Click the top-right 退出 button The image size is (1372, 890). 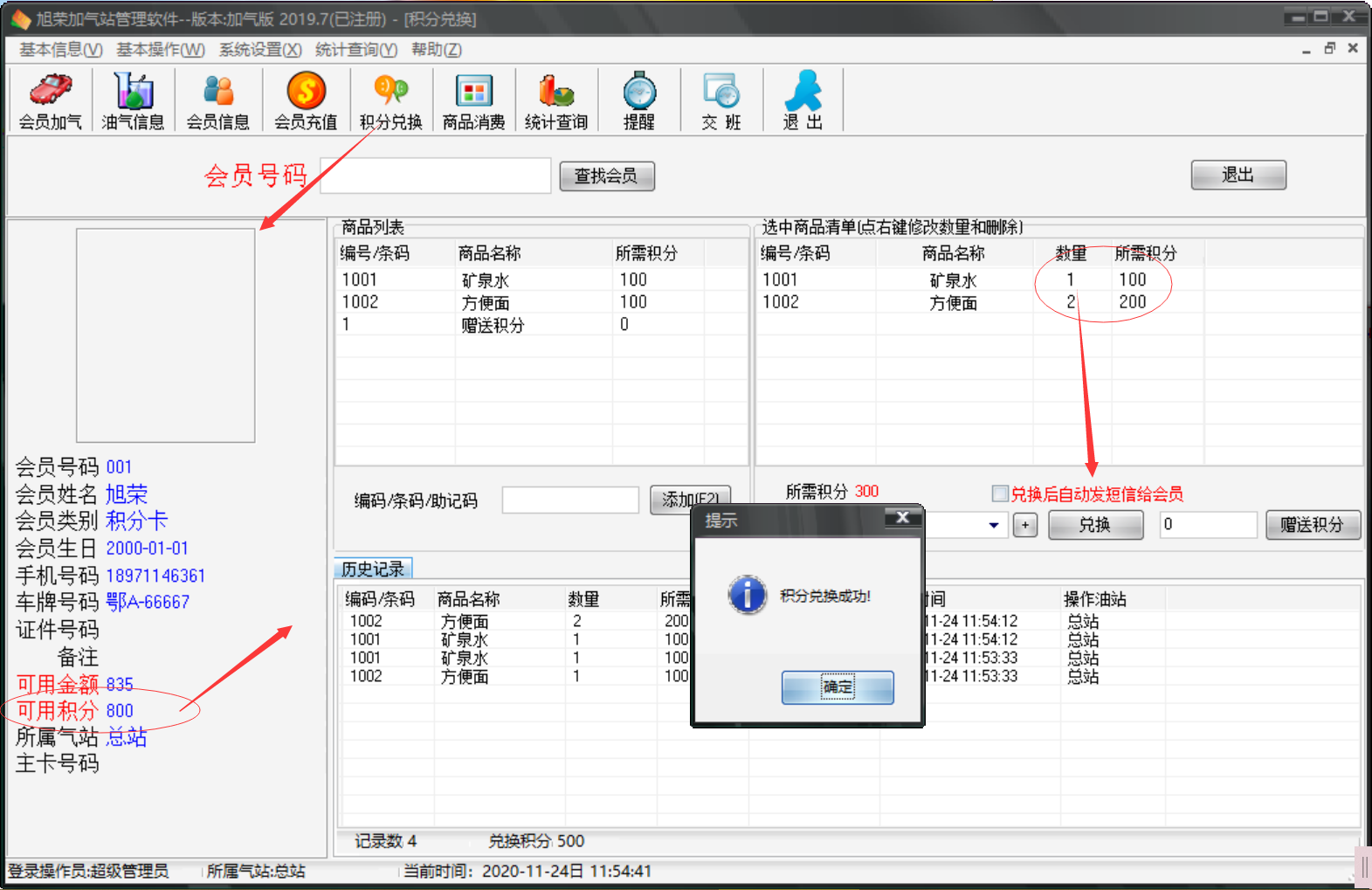(1238, 175)
